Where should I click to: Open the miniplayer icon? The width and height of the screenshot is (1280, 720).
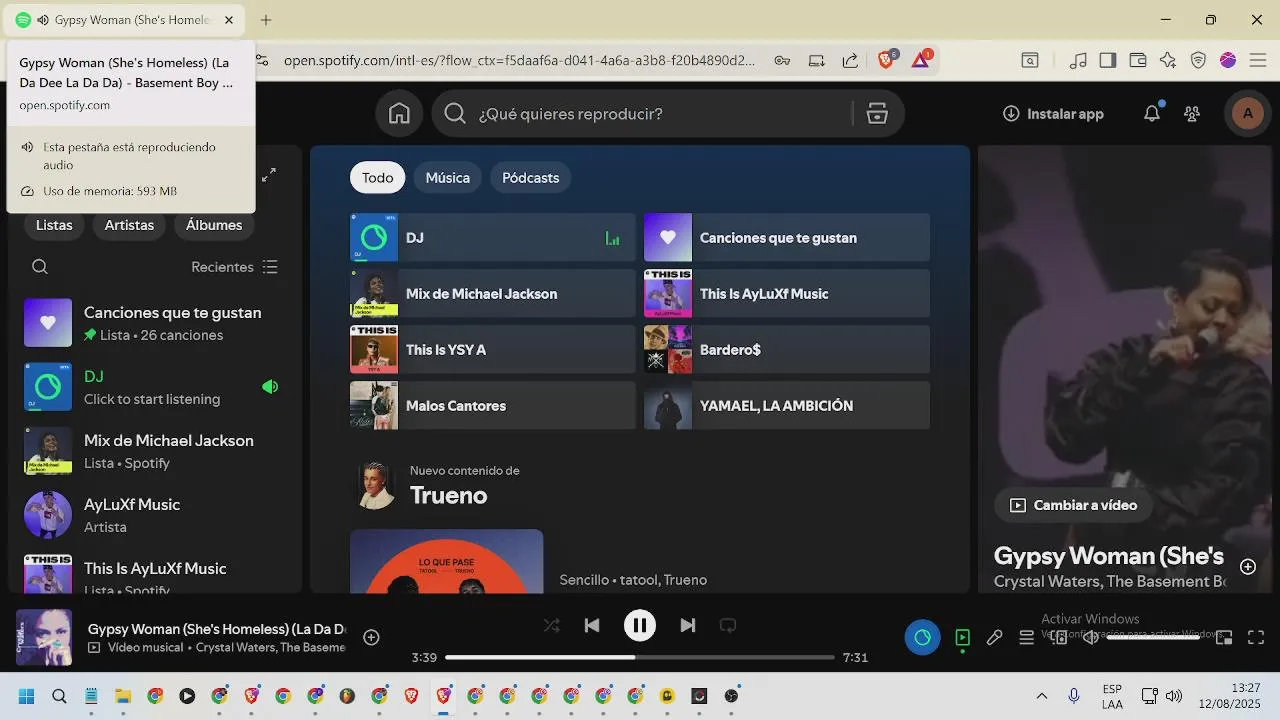tap(1224, 637)
